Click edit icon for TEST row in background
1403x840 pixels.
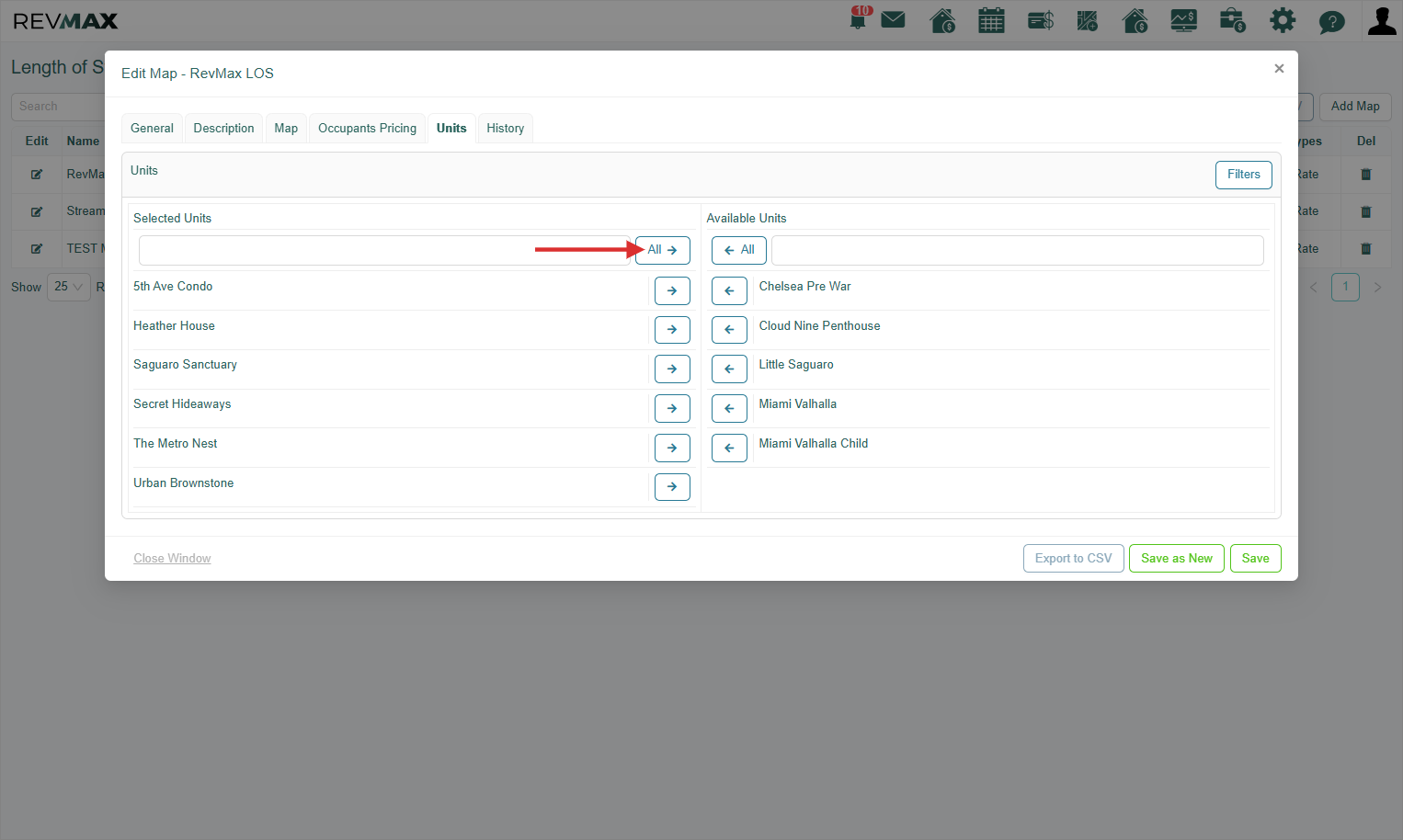37,249
